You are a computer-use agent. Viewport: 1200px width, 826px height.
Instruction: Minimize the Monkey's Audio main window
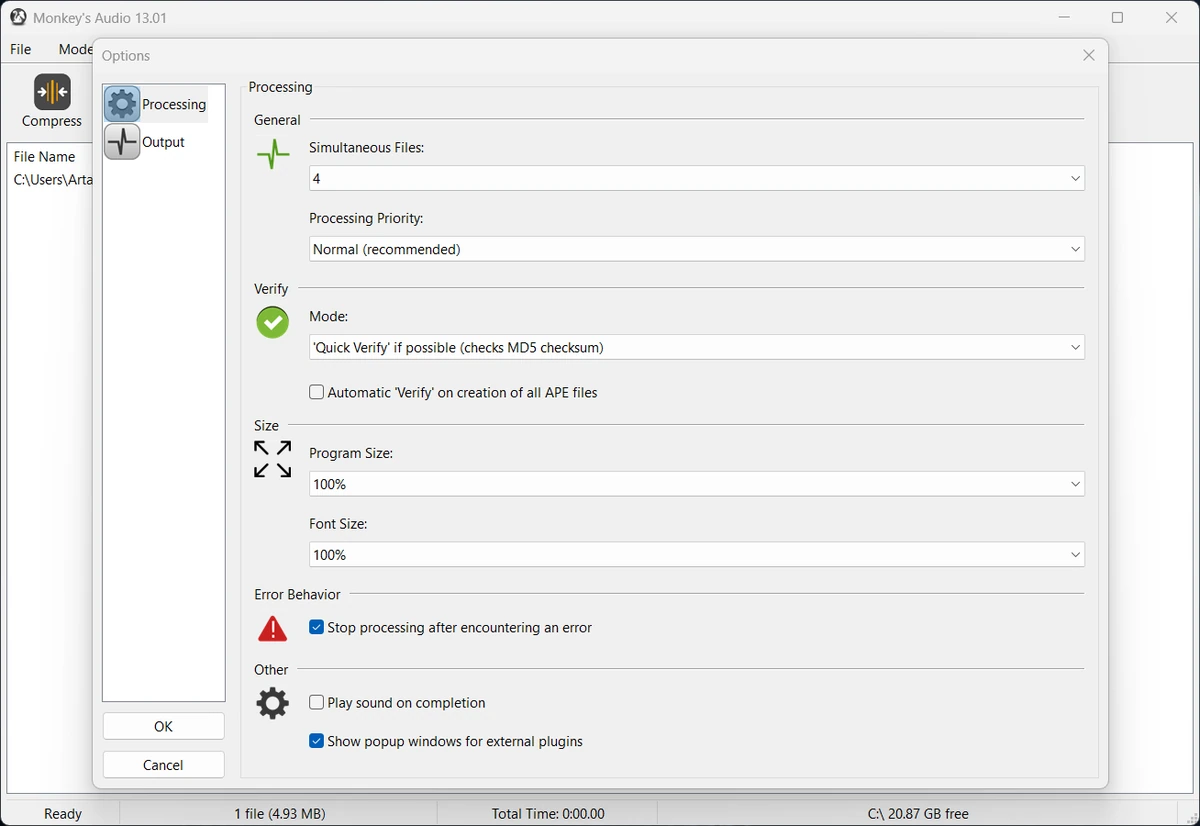pos(1064,18)
